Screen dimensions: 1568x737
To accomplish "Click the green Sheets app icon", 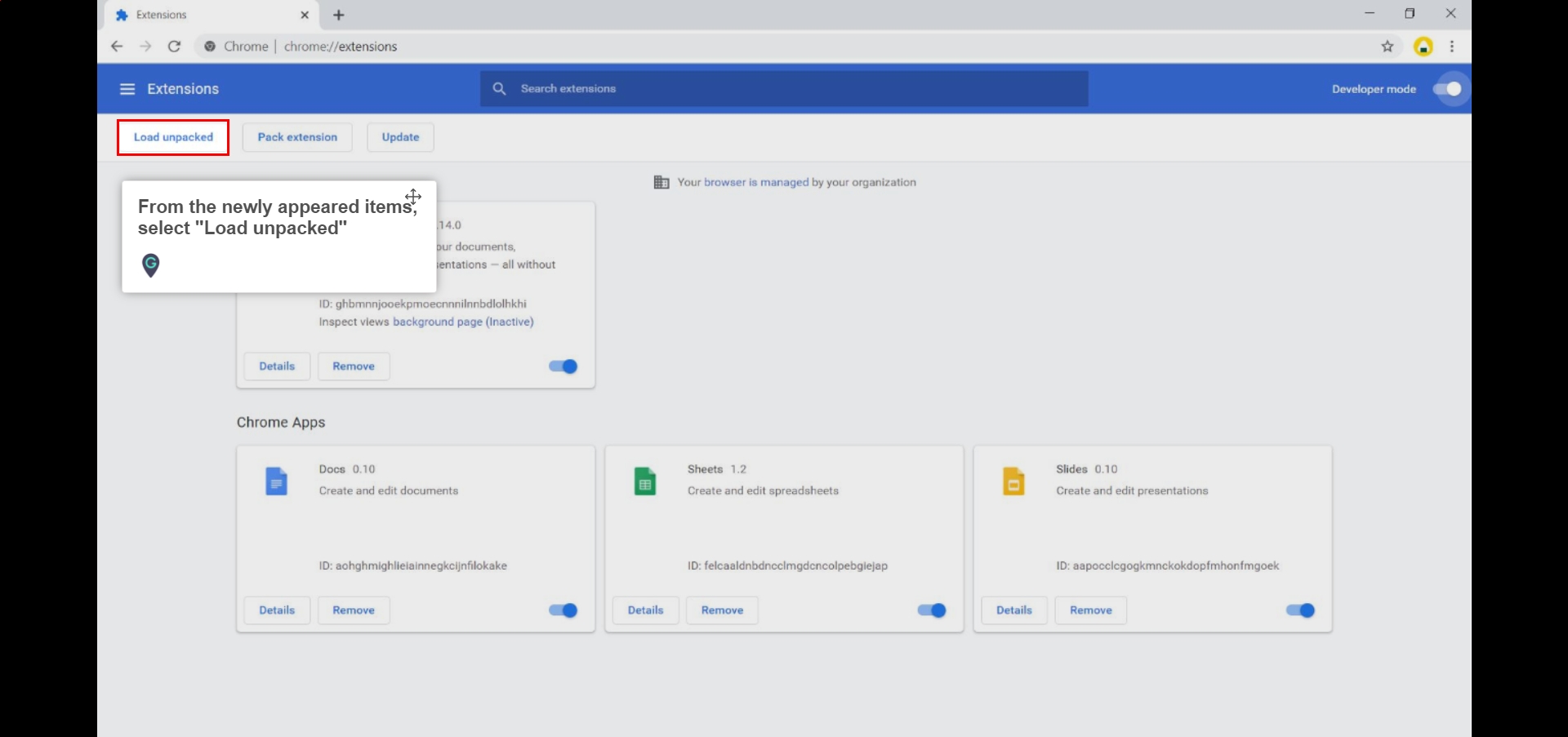I will [x=645, y=482].
